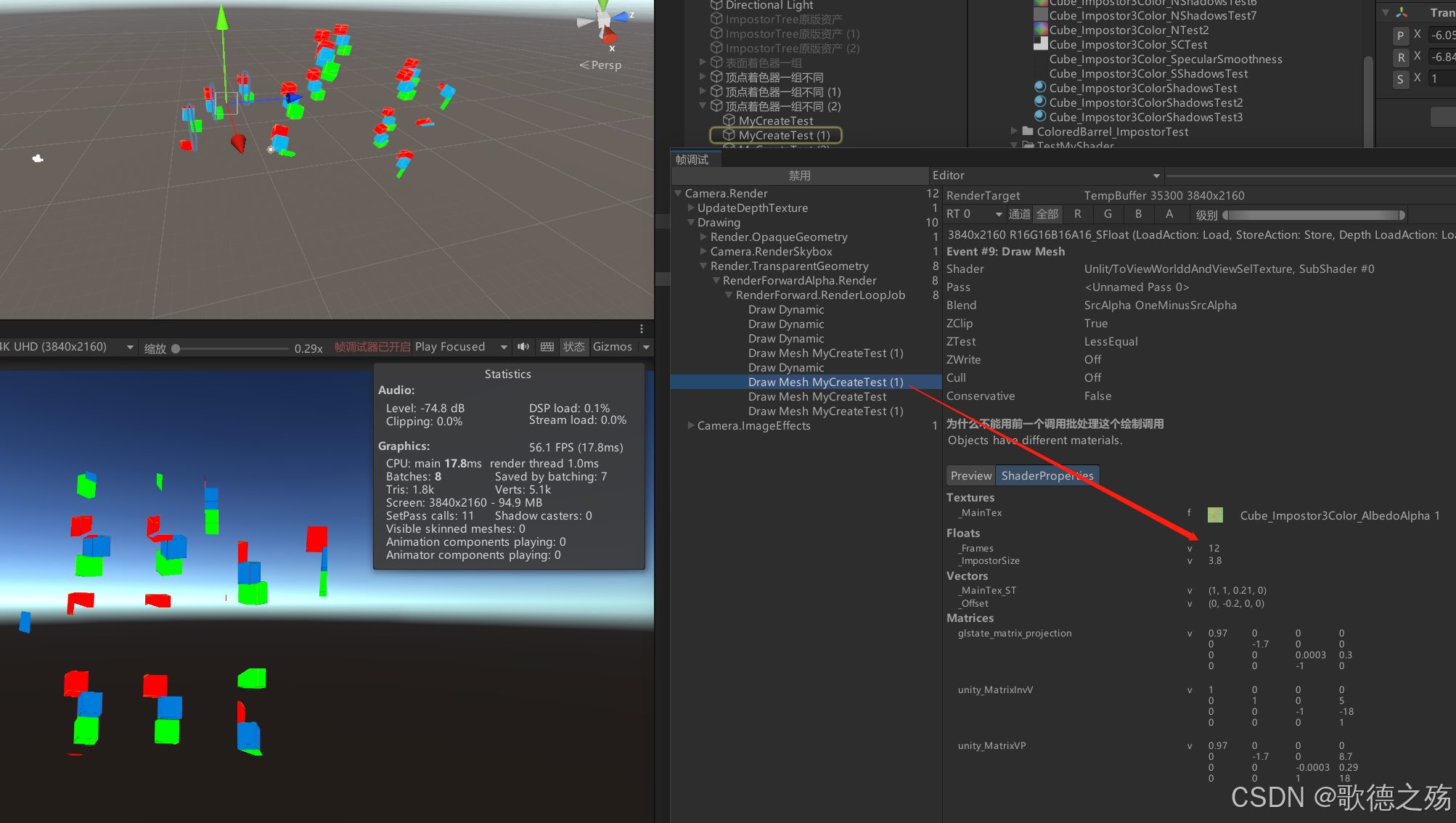Mute audio in Game view
This screenshot has height=823, width=1456.
(x=523, y=347)
